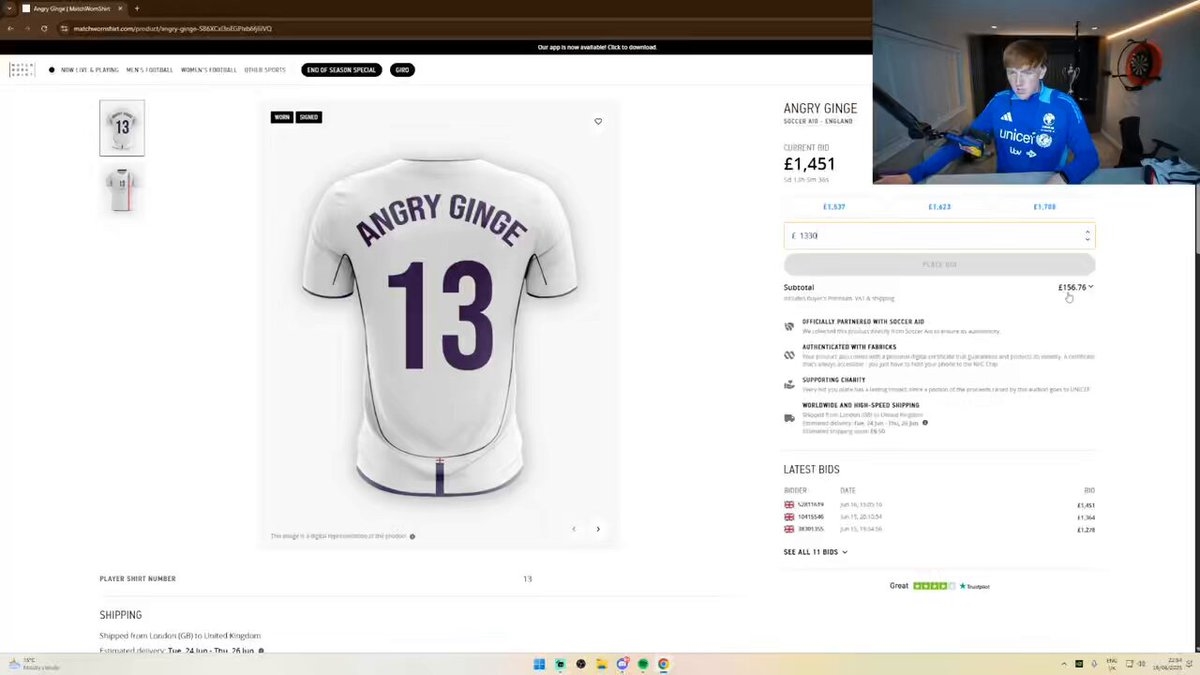Click the Trustpilot Great rating badge

coord(939,586)
